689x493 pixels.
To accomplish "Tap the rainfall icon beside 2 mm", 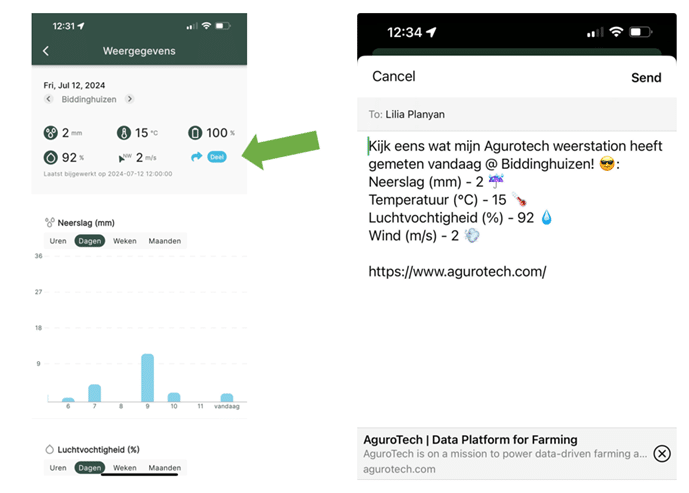I will (x=51, y=133).
